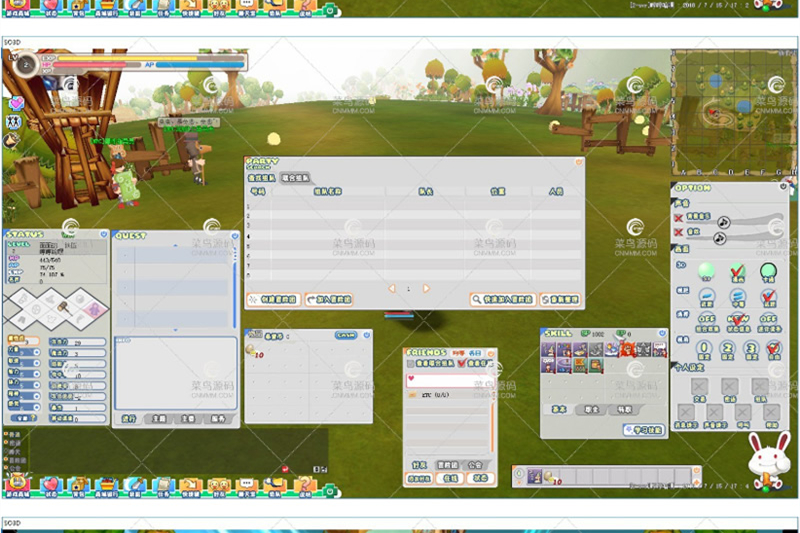The height and width of the screenshot is (533, 800).
Task: Click the CASH button in inventory panel
Action: 345,335
